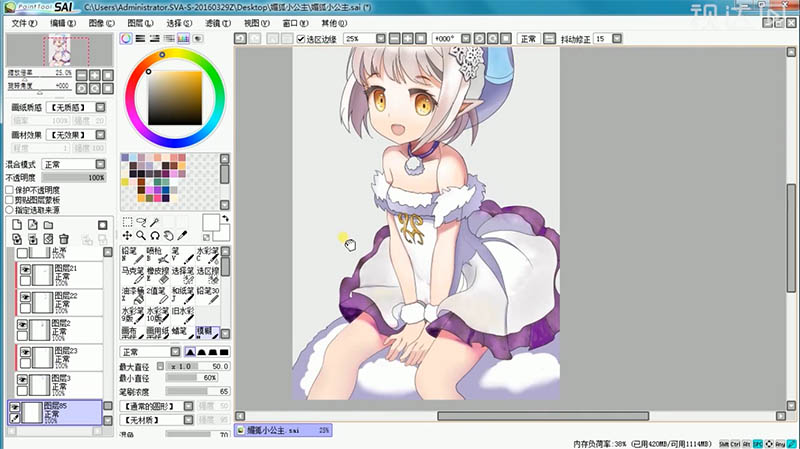Open the 无材质 brush texture dropdown
This screenshot has width=800, height=449.
coord(189,420)
